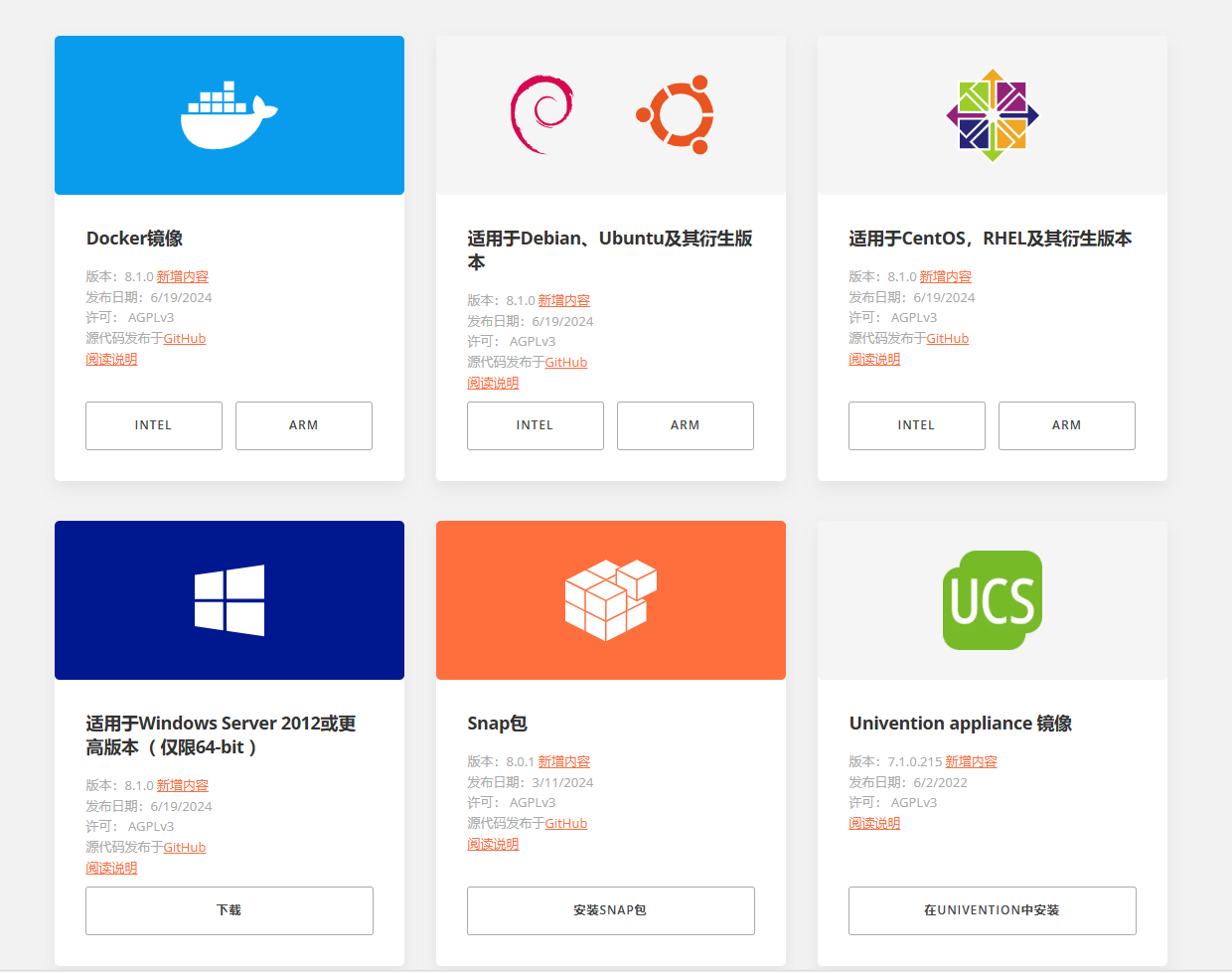Open GitHub link in Docker镜像 card
The image size is (1232, 973).
point(185,338)
